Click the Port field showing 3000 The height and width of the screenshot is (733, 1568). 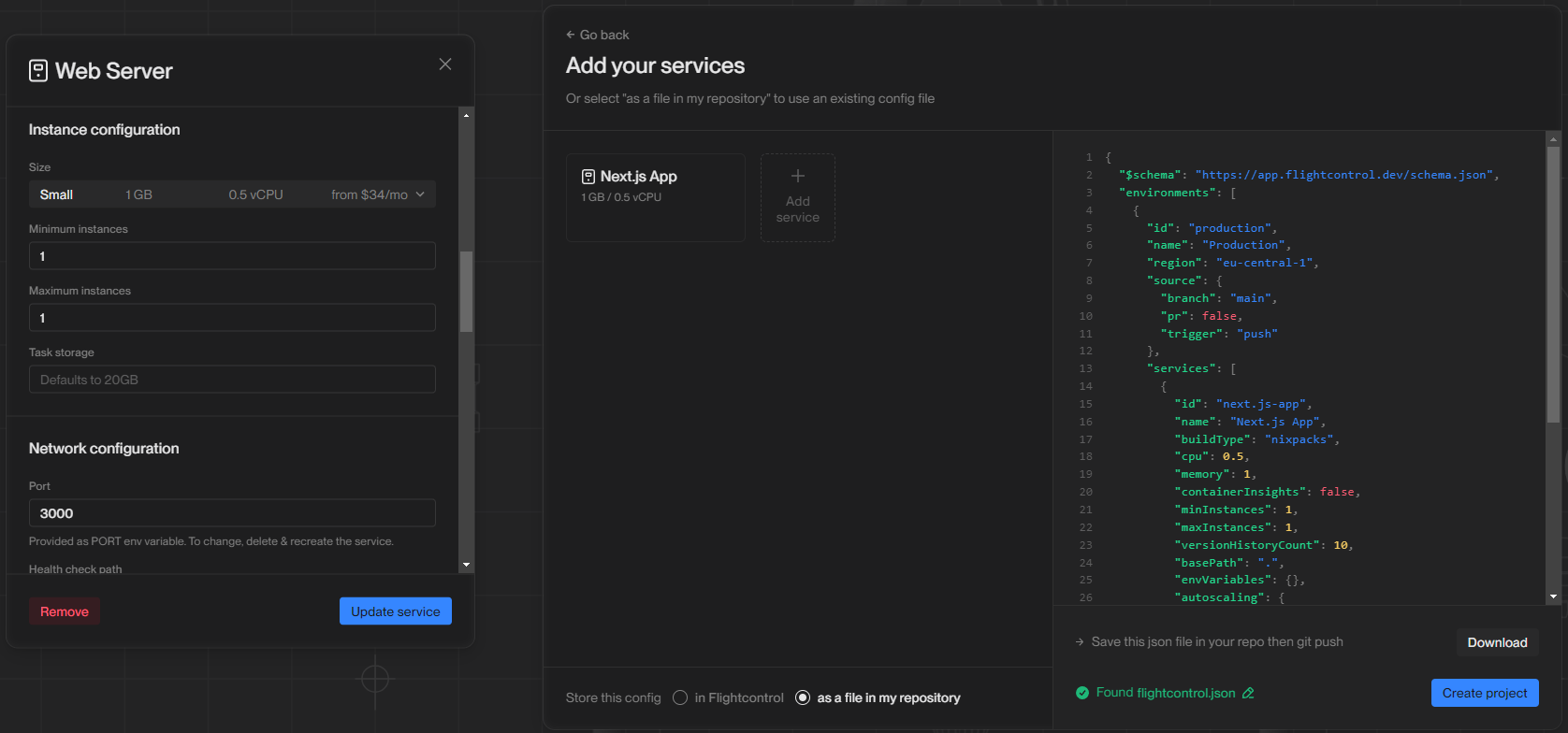[232, 513]
